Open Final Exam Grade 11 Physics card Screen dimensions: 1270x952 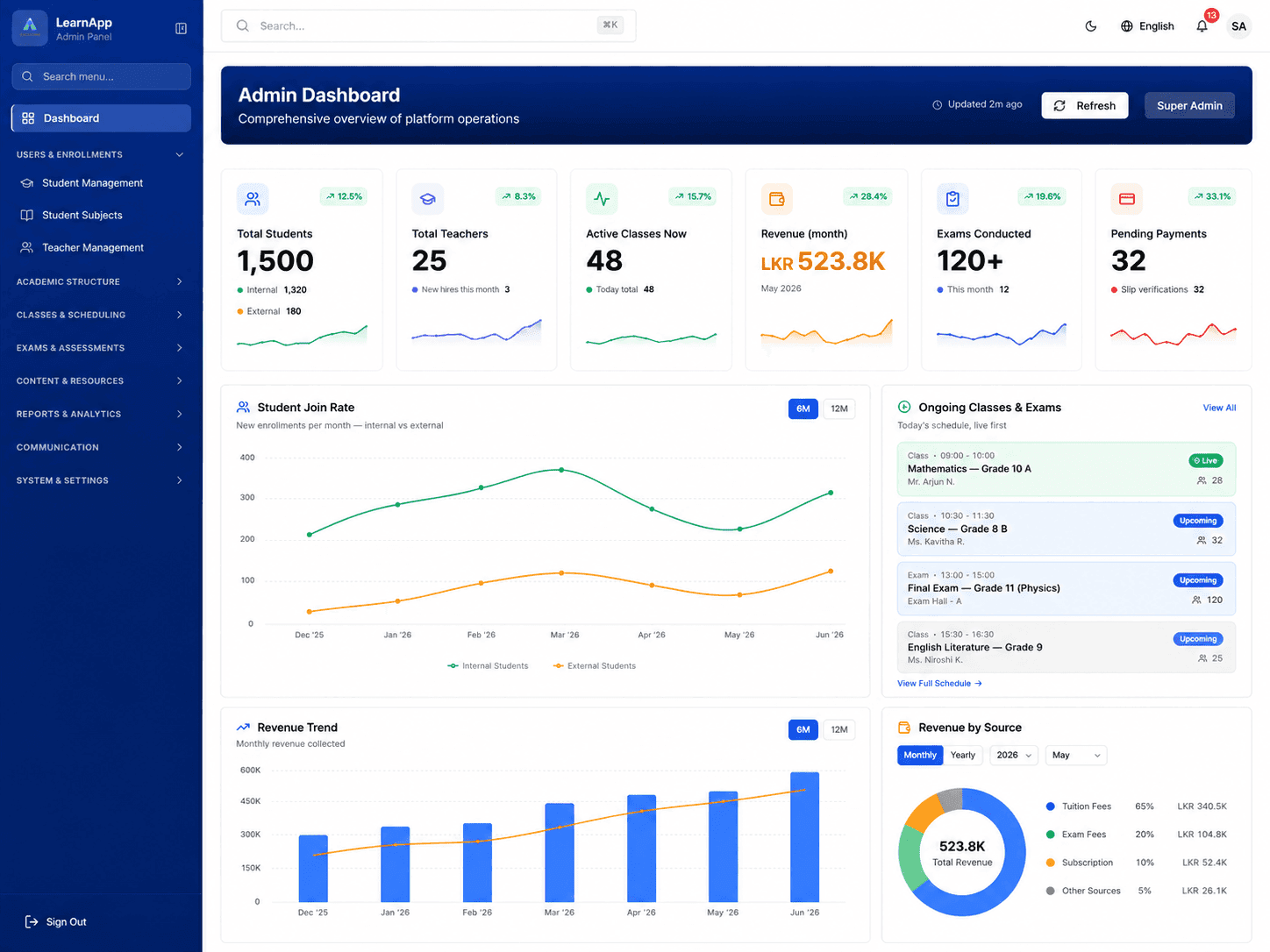click(x=1067, y=588)
